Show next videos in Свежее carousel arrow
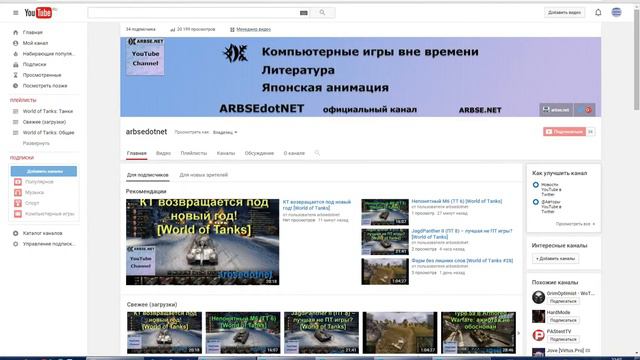 (x=519, y=333)
